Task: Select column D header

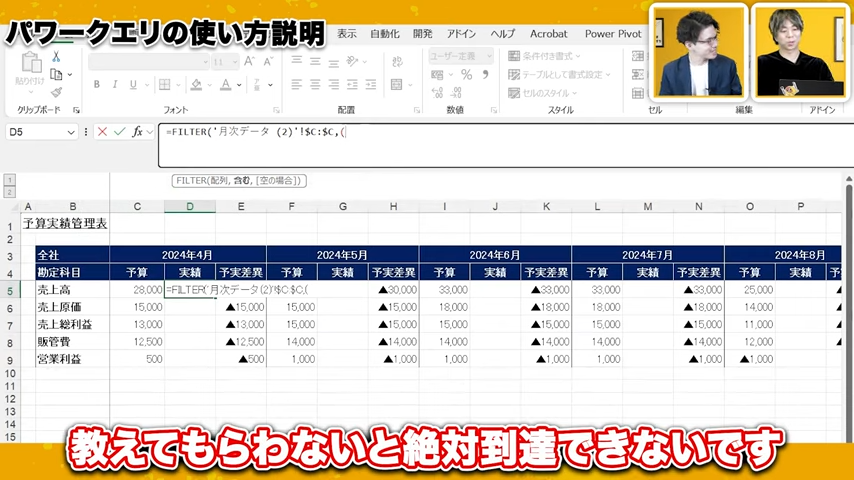Action: pyautogui.click(x=190, y=206)
